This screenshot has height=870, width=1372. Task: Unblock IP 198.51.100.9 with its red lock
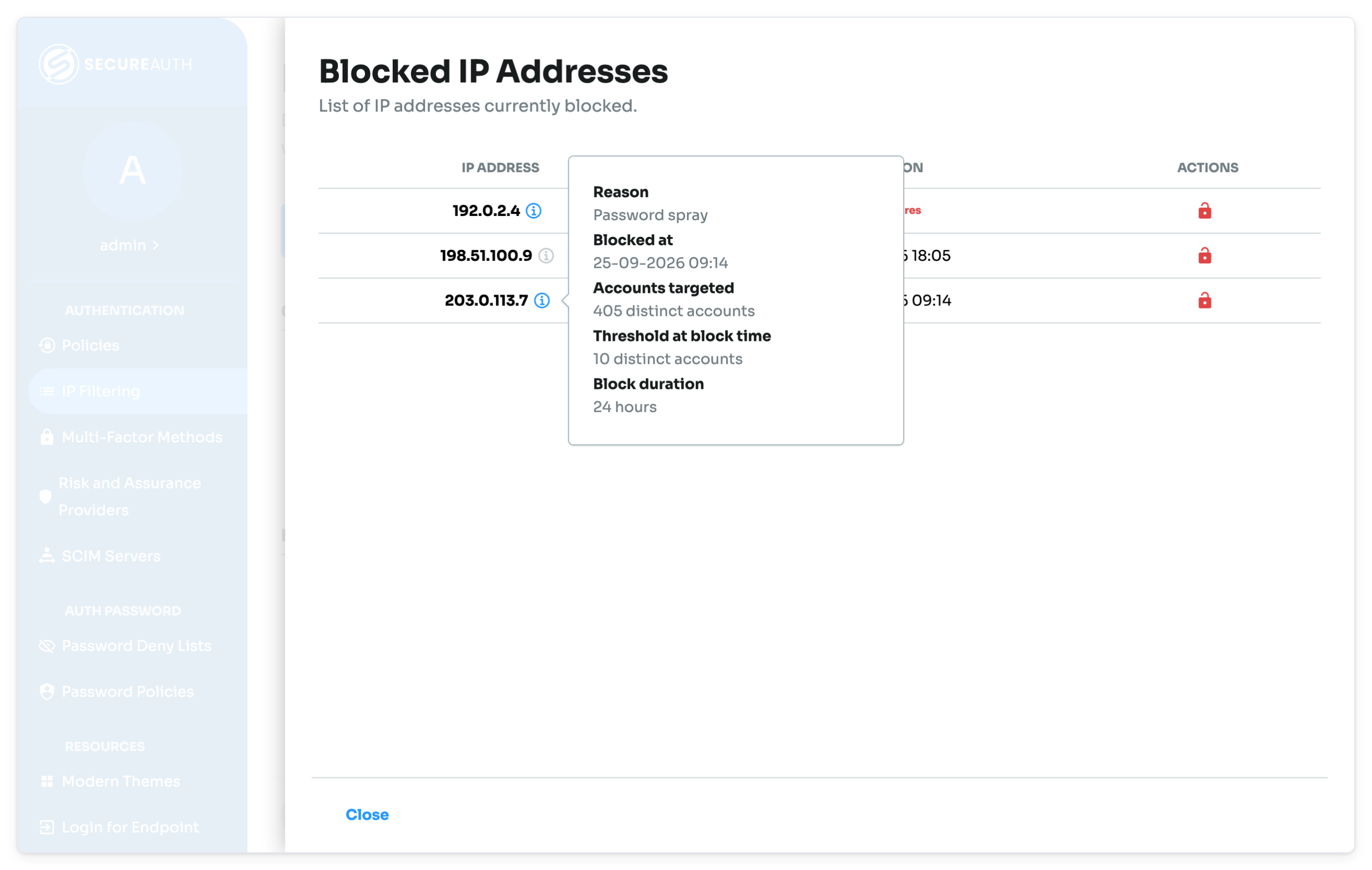[1204, 255]
